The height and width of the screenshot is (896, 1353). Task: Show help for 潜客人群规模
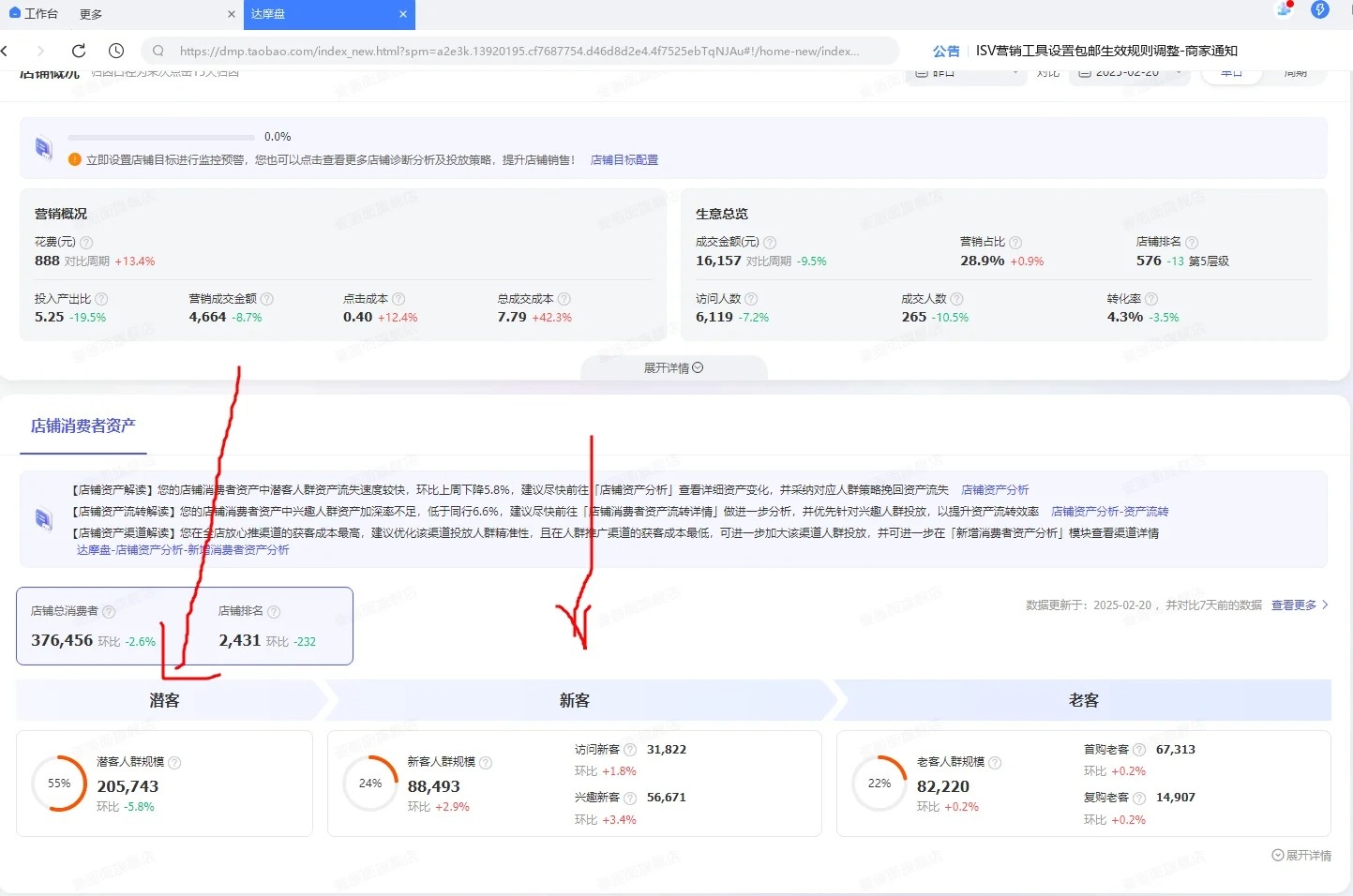click(x=174, y=763)
